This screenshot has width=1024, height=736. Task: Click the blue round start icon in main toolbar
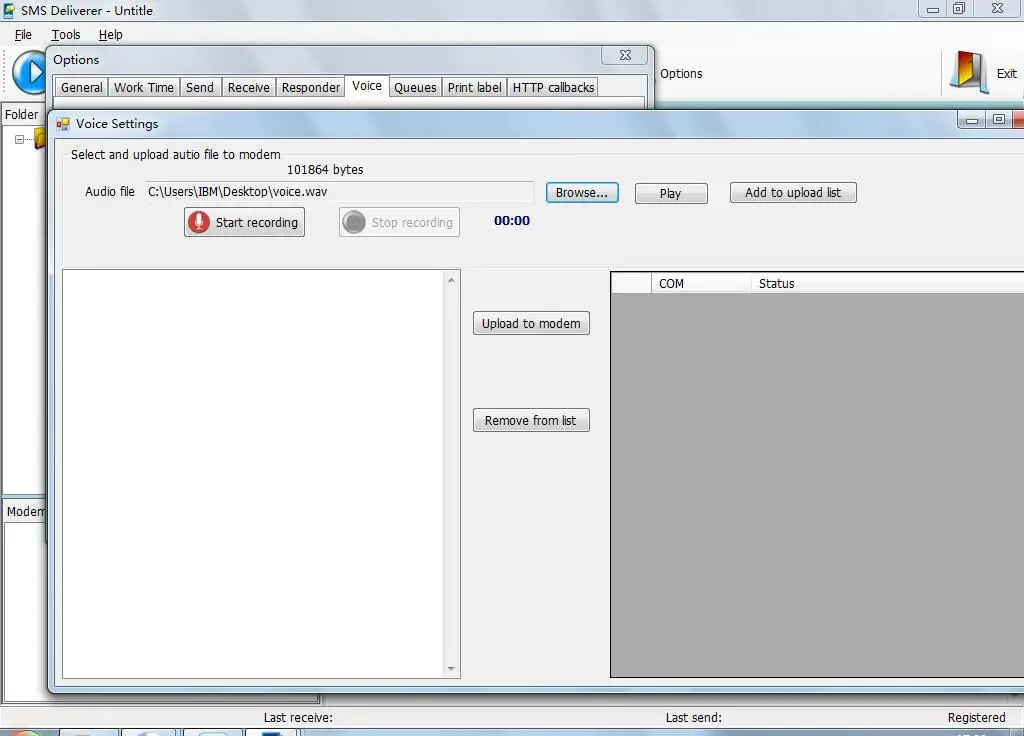[x=29, y=72]
